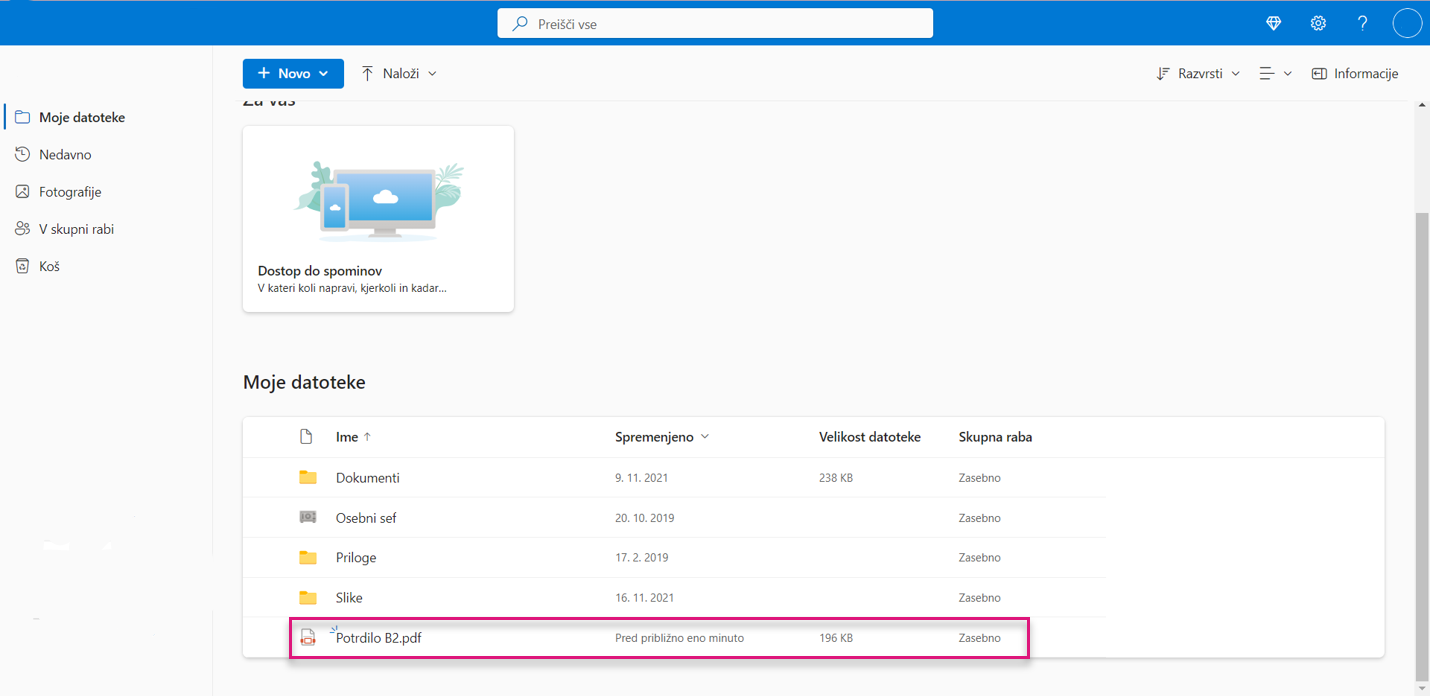The width and height of the screenshot is (1430, 696).
Task: Click the Dostop do spominov card title
Action: coord(320,271)
